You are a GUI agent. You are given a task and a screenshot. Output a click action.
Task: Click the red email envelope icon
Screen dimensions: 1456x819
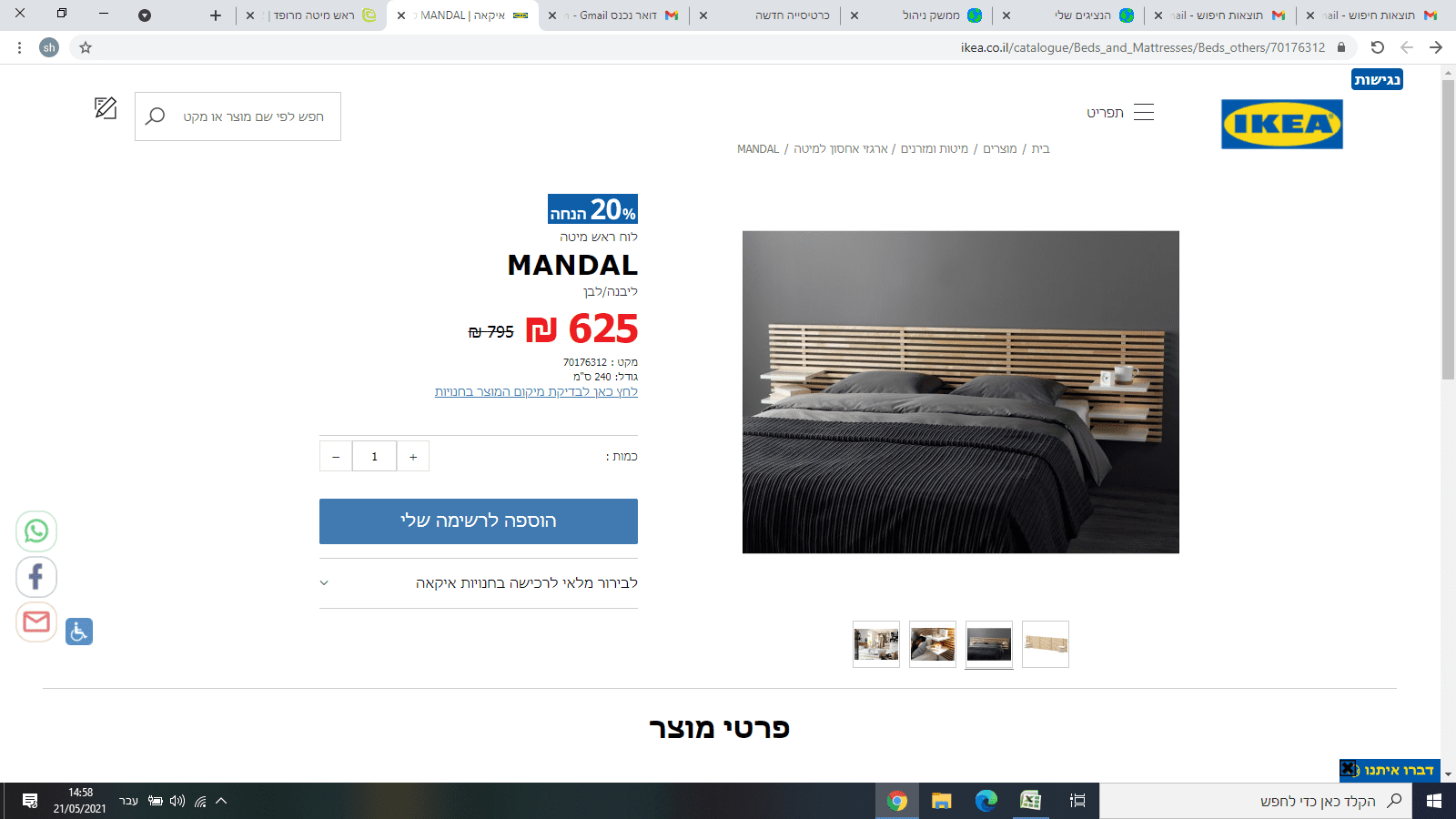point(36,622)
